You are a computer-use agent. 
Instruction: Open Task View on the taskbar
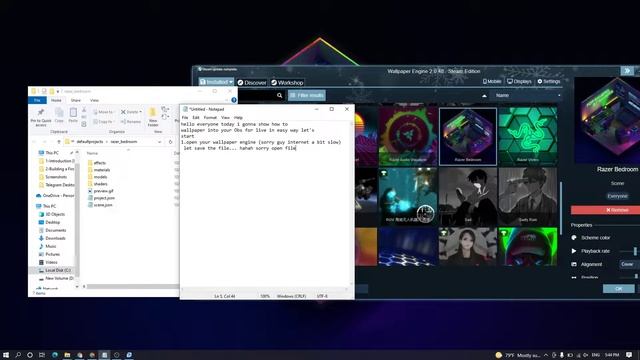point(42,355)
